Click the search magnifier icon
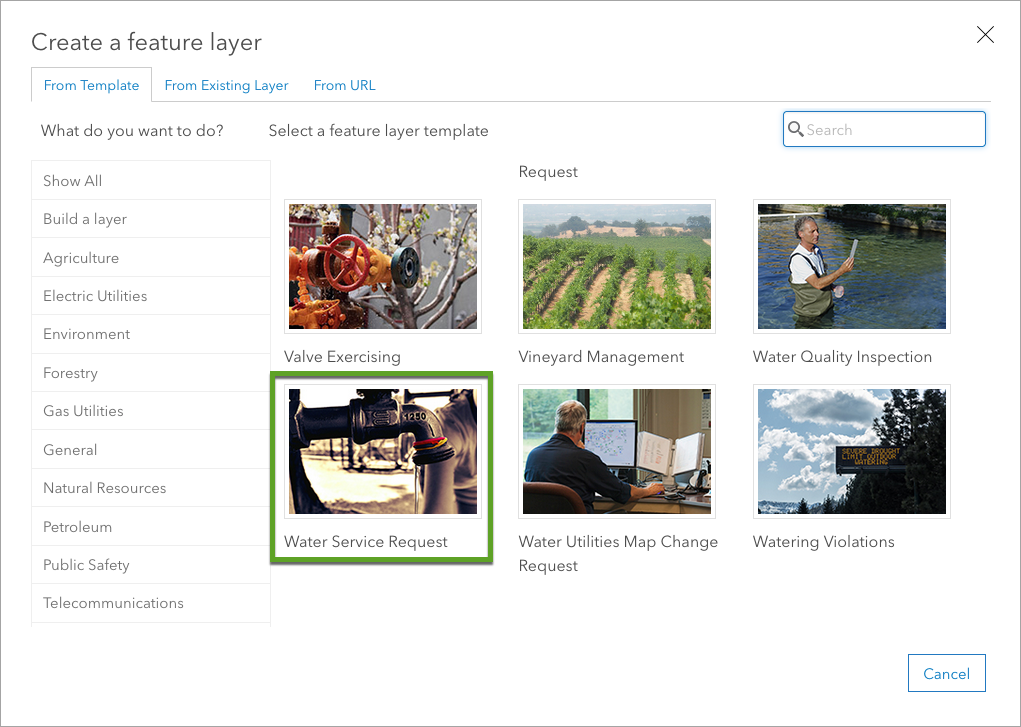Image resolution: width=1021 pixels, height=727 pixels. [x=796, y=129]
